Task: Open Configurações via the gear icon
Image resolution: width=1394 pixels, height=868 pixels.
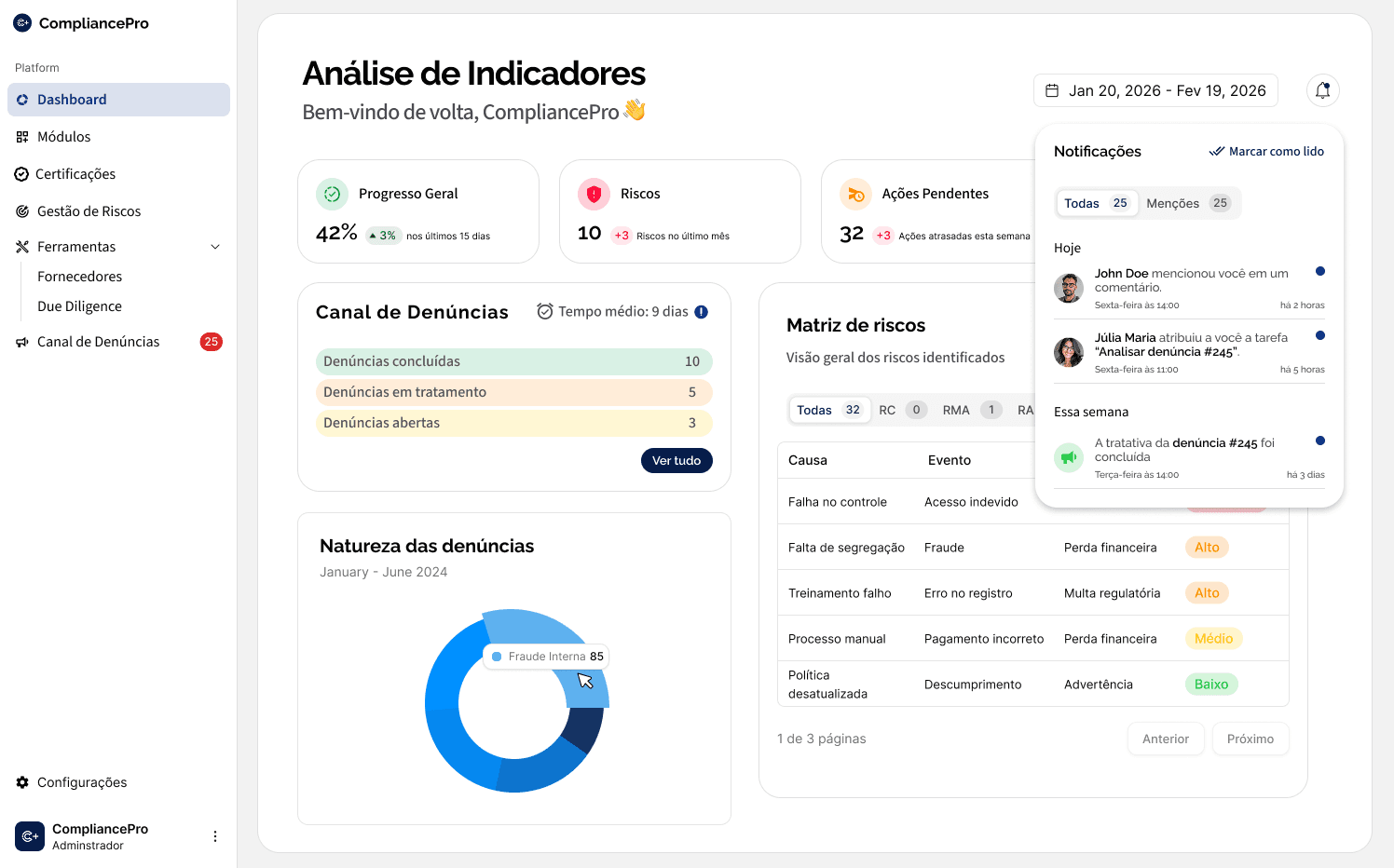Action: 21,782
